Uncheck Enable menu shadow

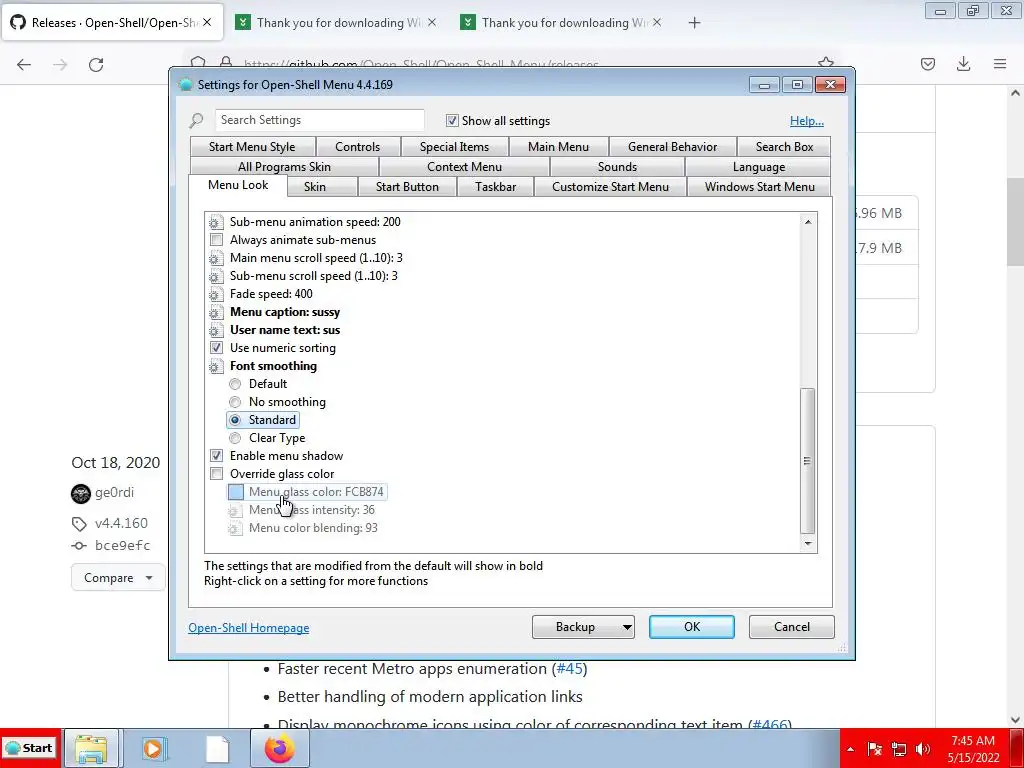pyautogui.click(x=216, y=456)
